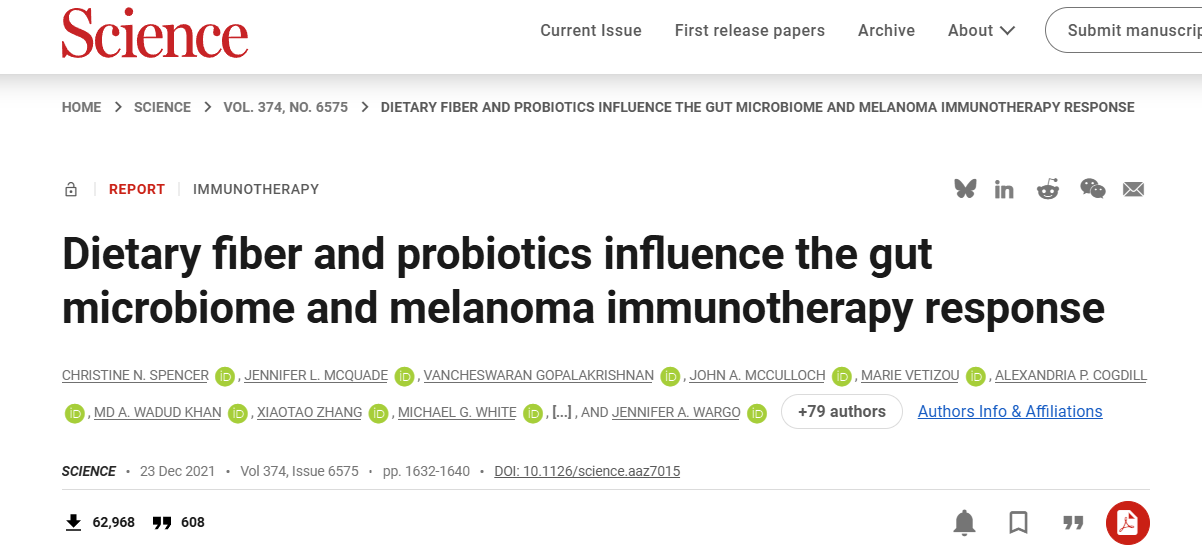The height and width of the screenshot is (554, 1202).
Task: Share article via WeChat icon
Action: pyautogui.click(x=1092, y=188)
